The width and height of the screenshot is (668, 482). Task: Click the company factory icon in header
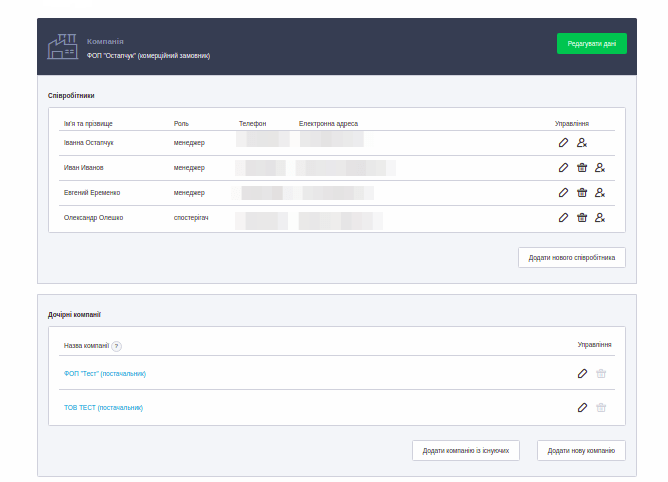pyautogui.click(x=64, y=47)
